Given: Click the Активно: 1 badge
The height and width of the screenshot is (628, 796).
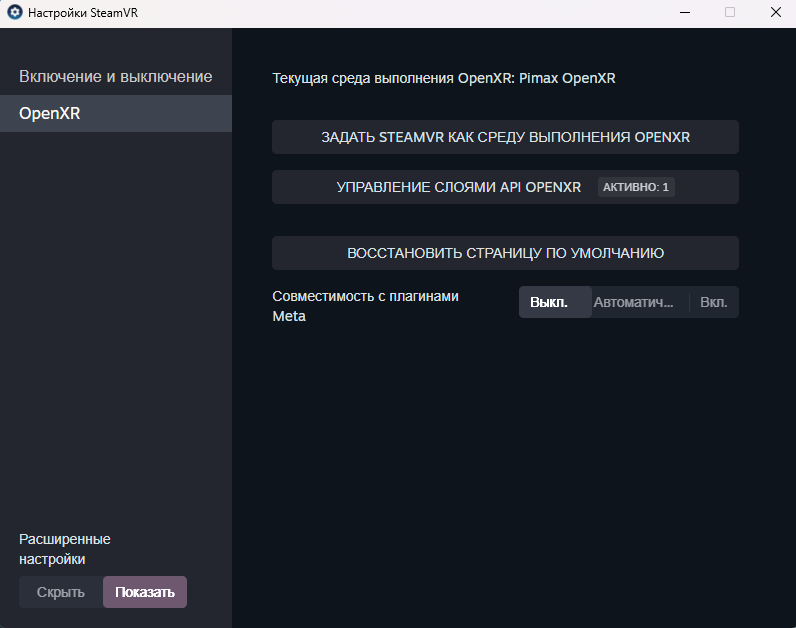Looking at the screenshot, I should coord(636,187).
